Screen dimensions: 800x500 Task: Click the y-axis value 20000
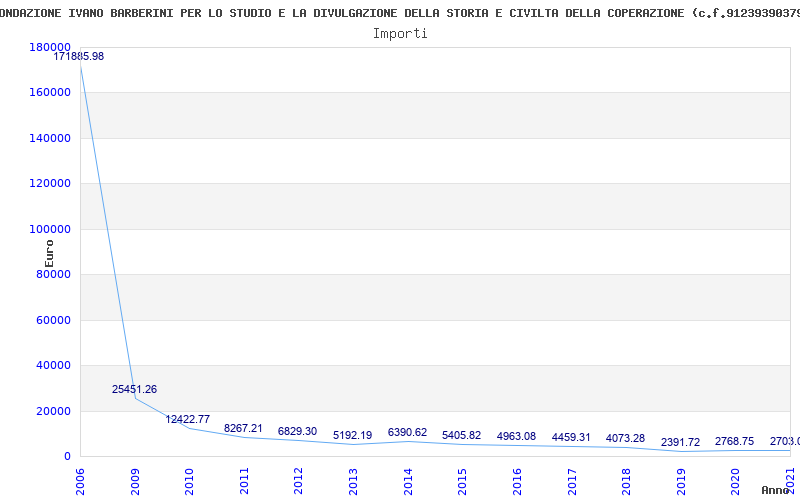(x=53, y=411)
